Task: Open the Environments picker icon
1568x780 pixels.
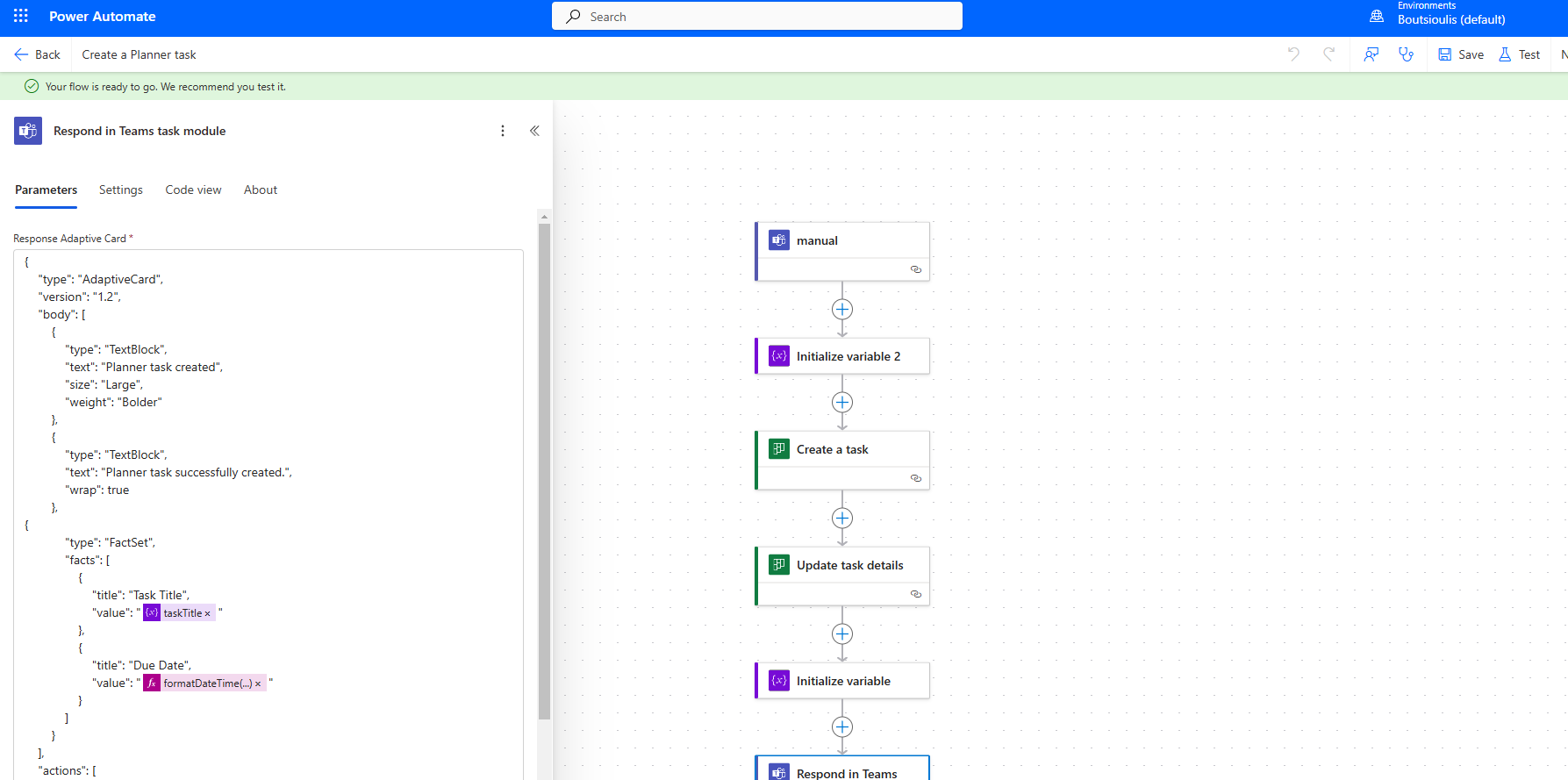Action: pyautogui.click(x=1377, y=17)
